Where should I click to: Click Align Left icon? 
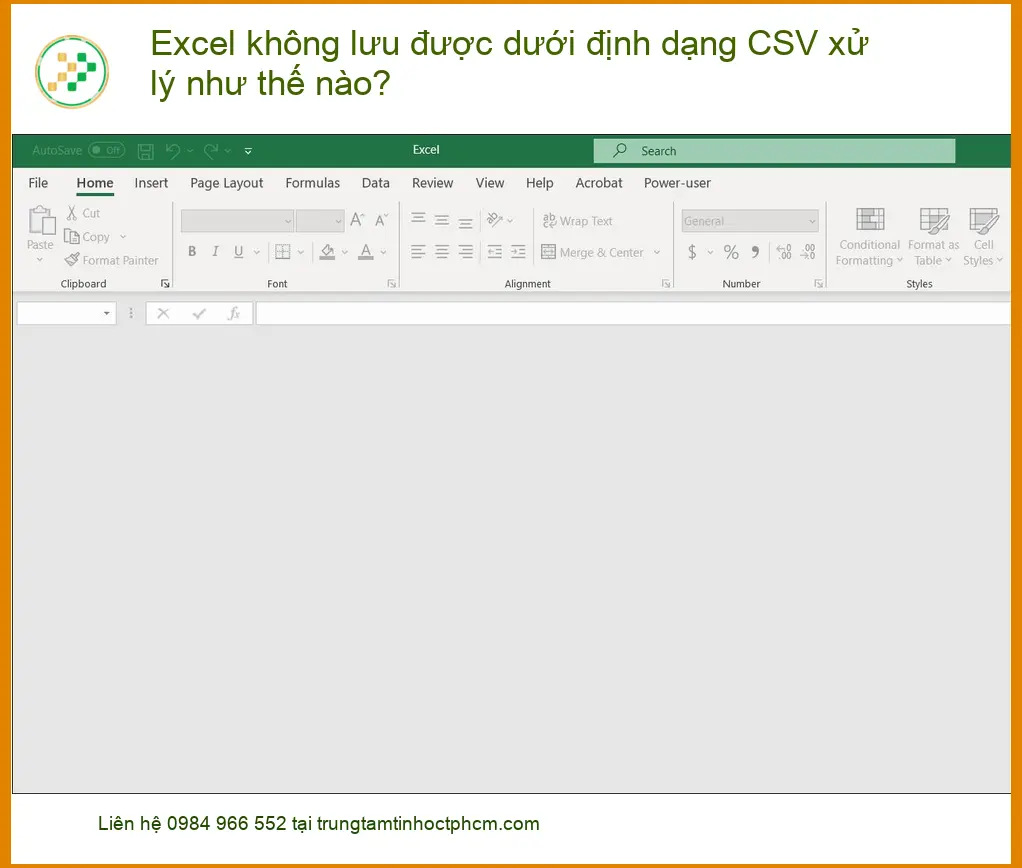point(418,252)
